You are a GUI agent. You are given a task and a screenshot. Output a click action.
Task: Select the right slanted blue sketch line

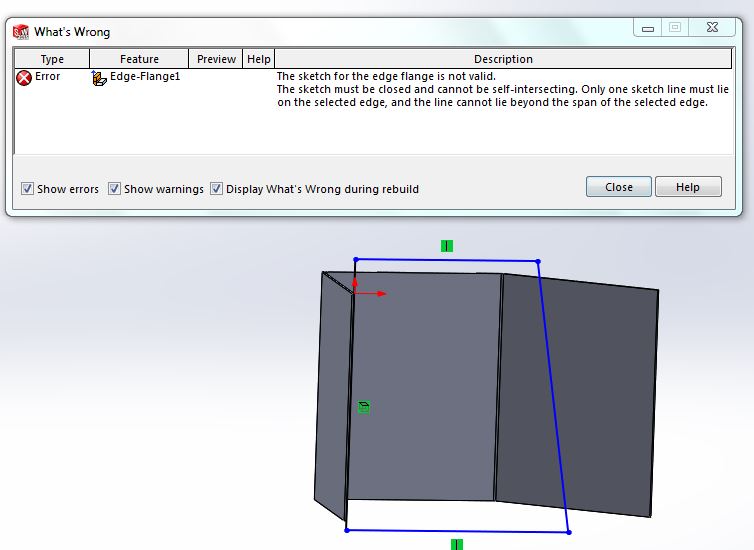click(553, 397)
